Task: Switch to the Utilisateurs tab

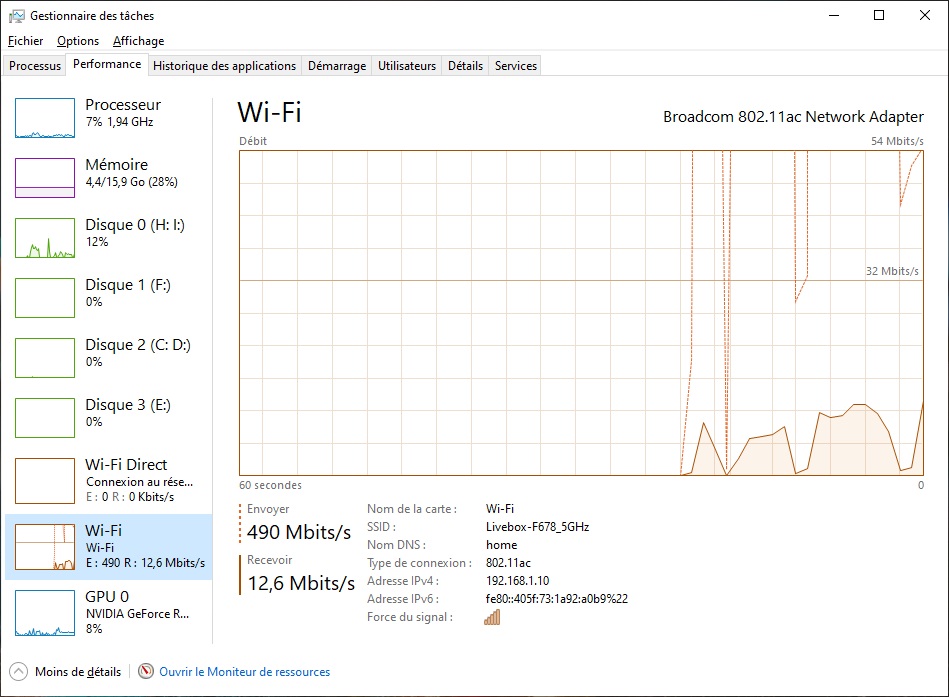Action: (406, 65)
